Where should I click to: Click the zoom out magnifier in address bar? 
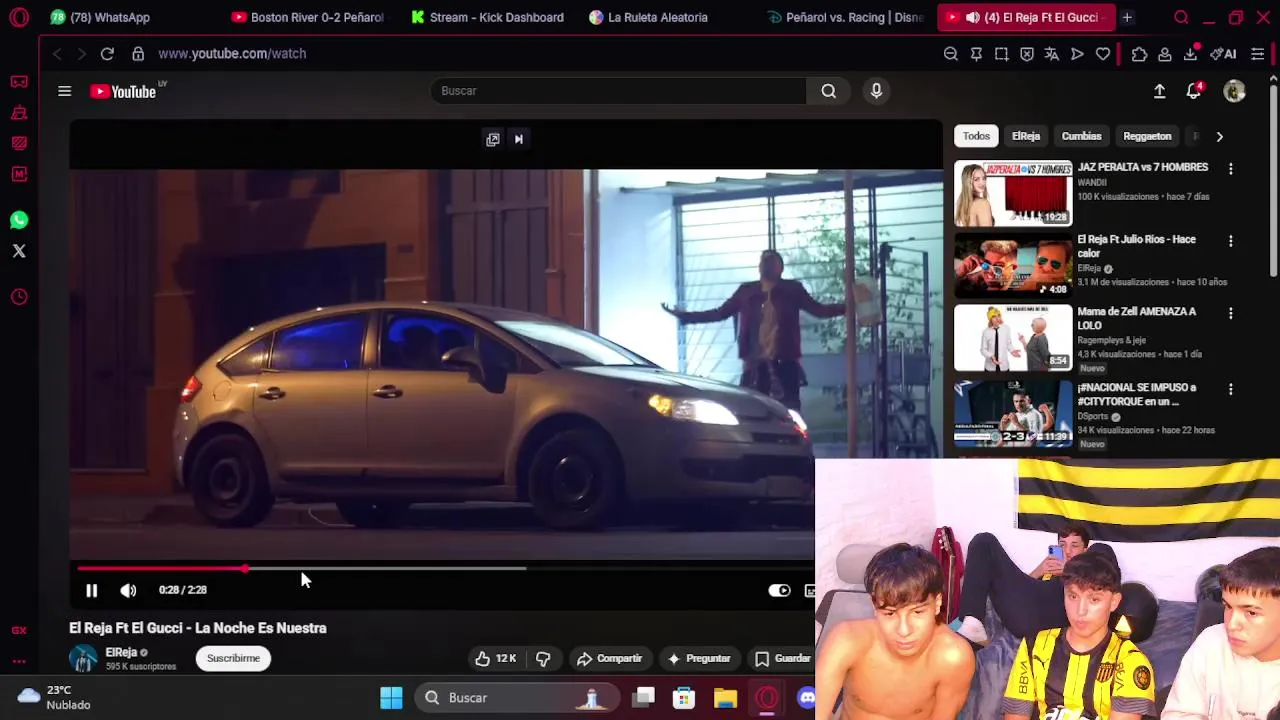click(951, 54)
